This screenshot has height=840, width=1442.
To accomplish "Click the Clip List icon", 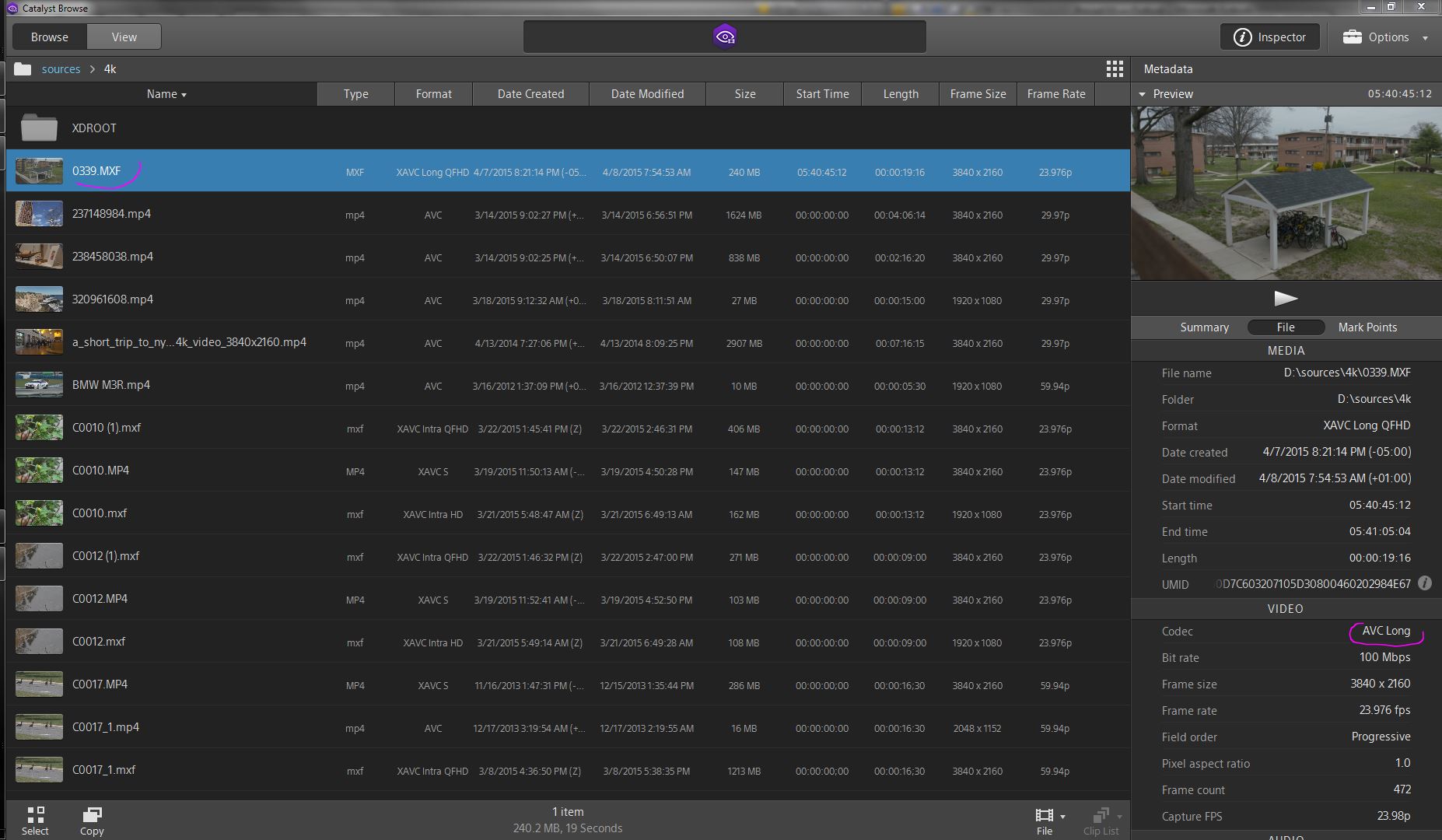I will [x=1101, y=820].
